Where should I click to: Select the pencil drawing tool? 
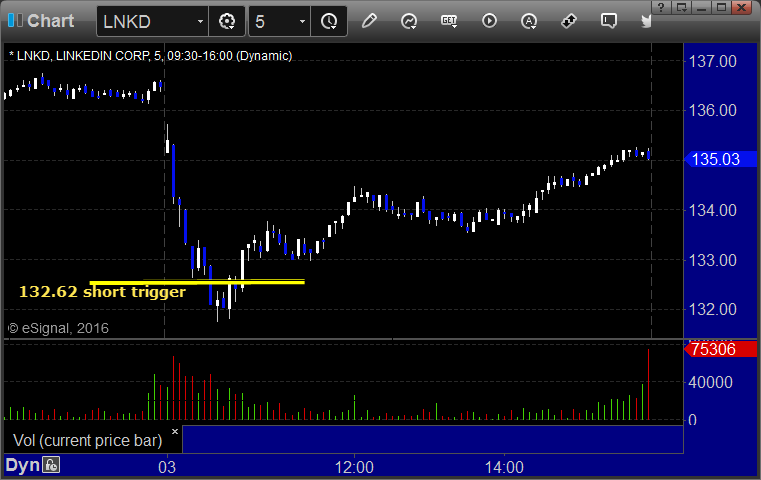(x=369, y=21)
